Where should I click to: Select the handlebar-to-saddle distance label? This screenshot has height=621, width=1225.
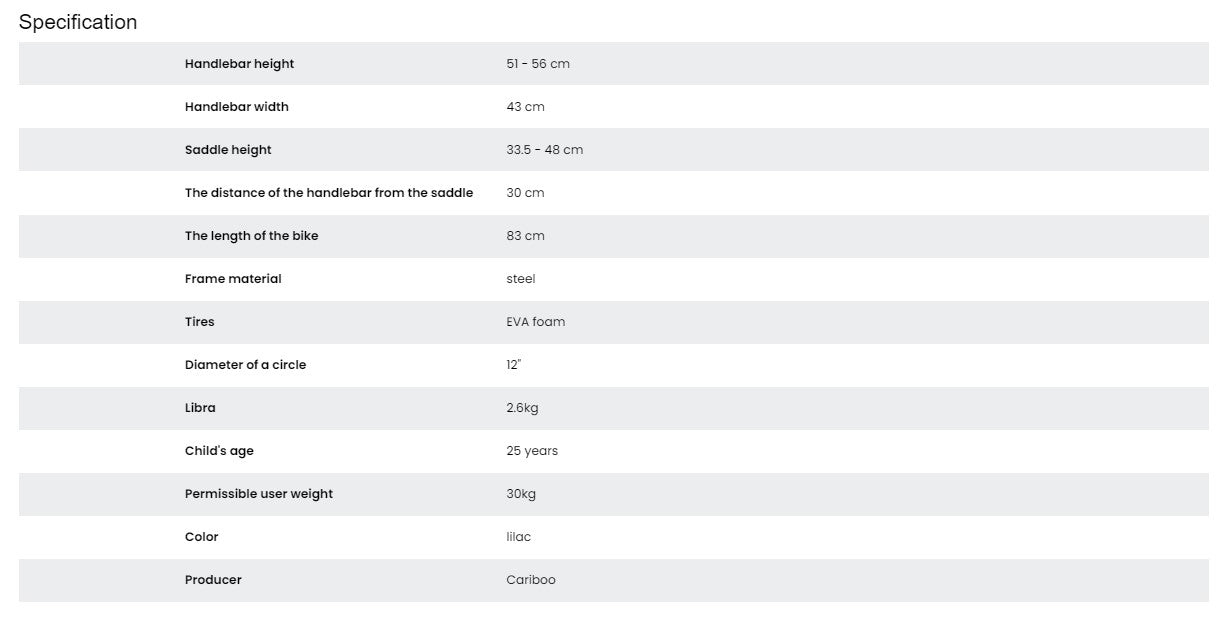328,193
